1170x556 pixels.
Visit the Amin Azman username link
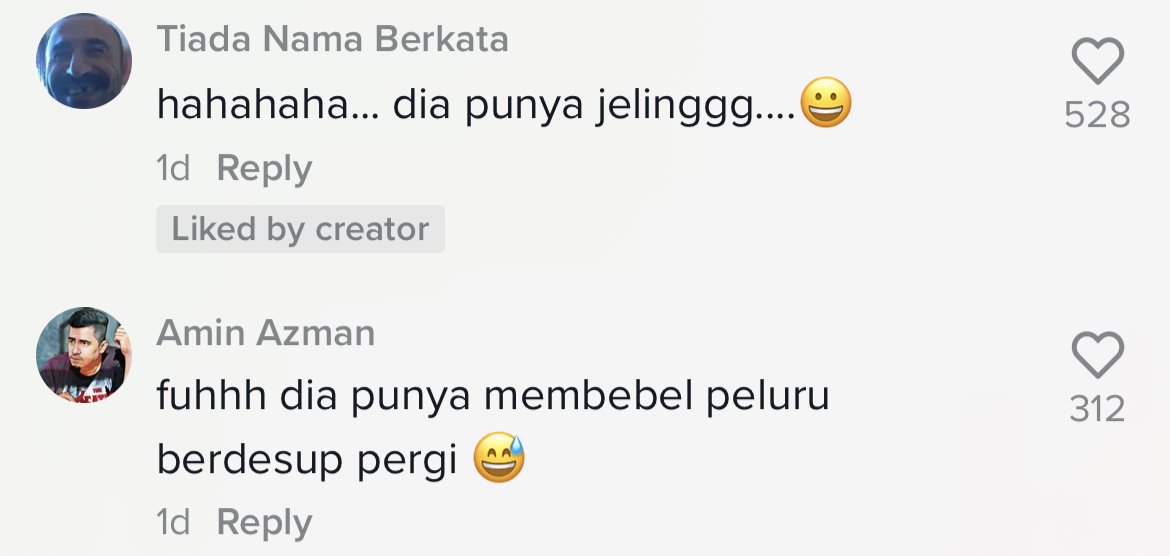[x=265, y=333]
